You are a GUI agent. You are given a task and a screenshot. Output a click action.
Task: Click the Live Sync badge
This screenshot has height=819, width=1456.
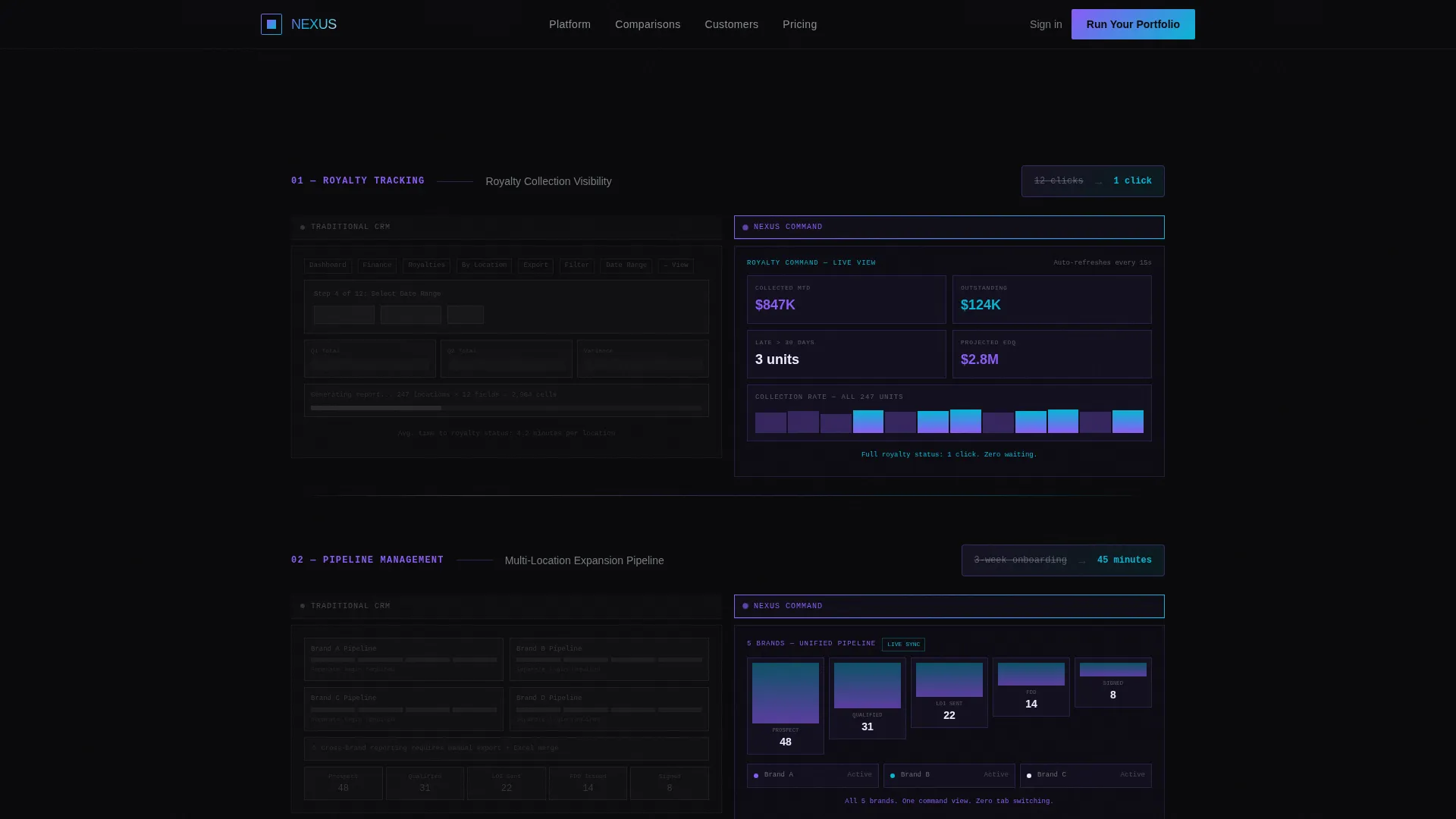point(903,645)
